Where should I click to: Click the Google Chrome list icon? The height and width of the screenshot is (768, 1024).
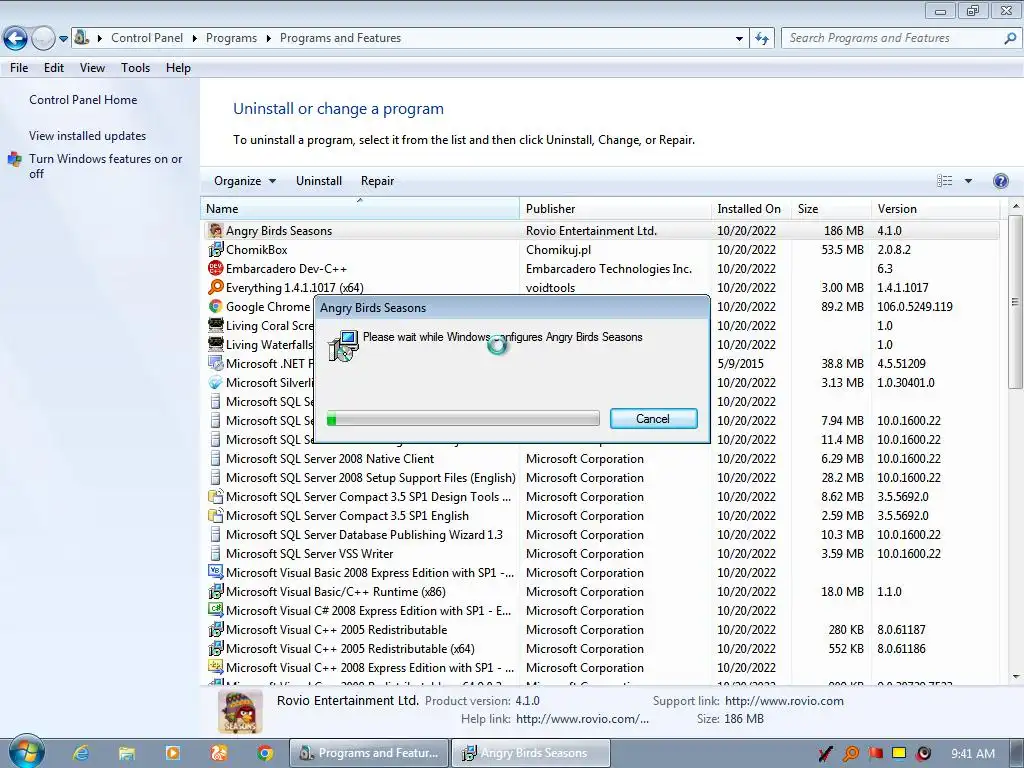pyautogui.click(x=216, y=306)
